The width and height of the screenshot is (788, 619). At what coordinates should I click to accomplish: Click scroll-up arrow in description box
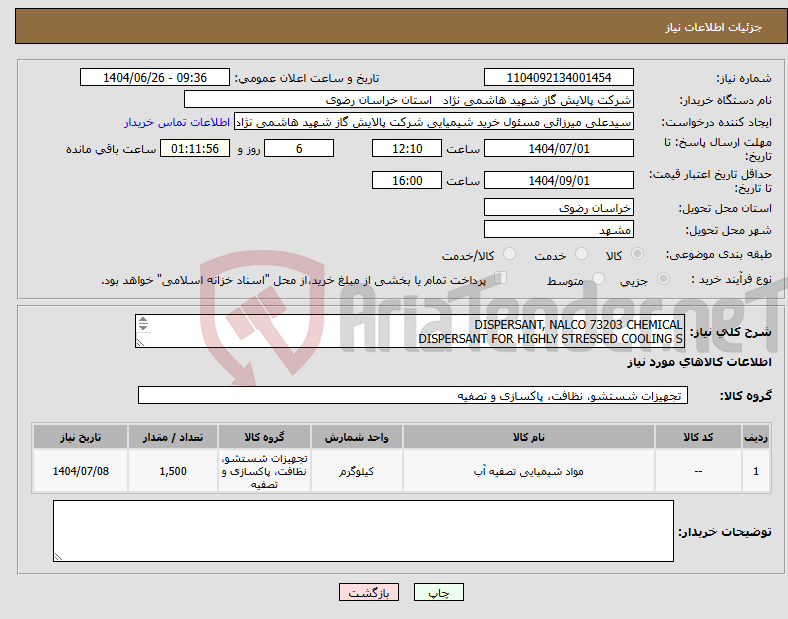(143, 320)
